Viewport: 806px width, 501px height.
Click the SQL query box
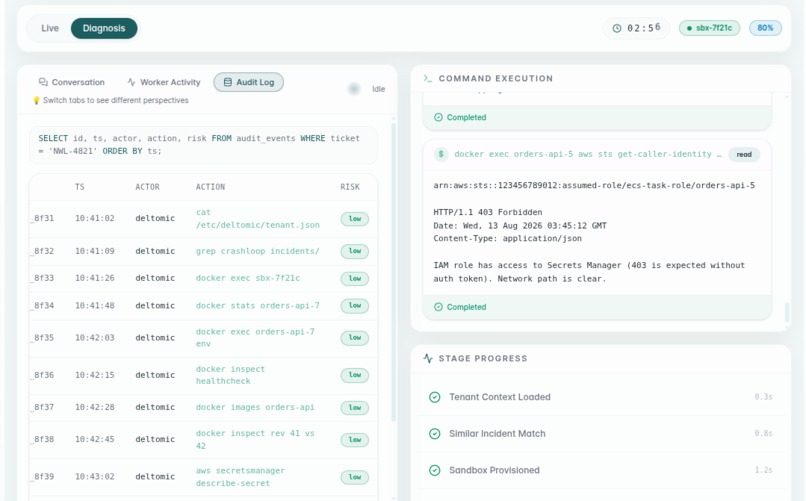tap(203, 145)
